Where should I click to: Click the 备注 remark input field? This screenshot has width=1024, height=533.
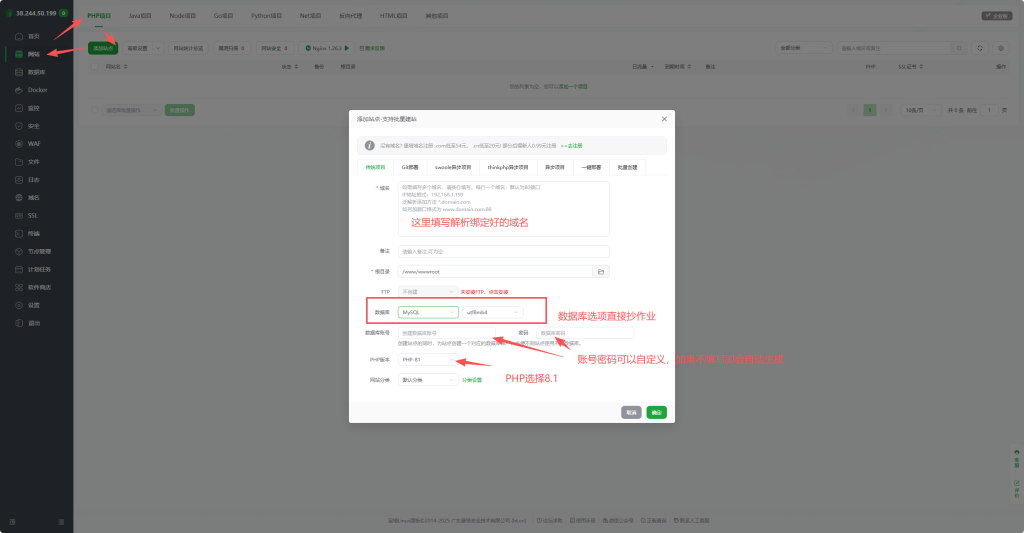(503, 251)
